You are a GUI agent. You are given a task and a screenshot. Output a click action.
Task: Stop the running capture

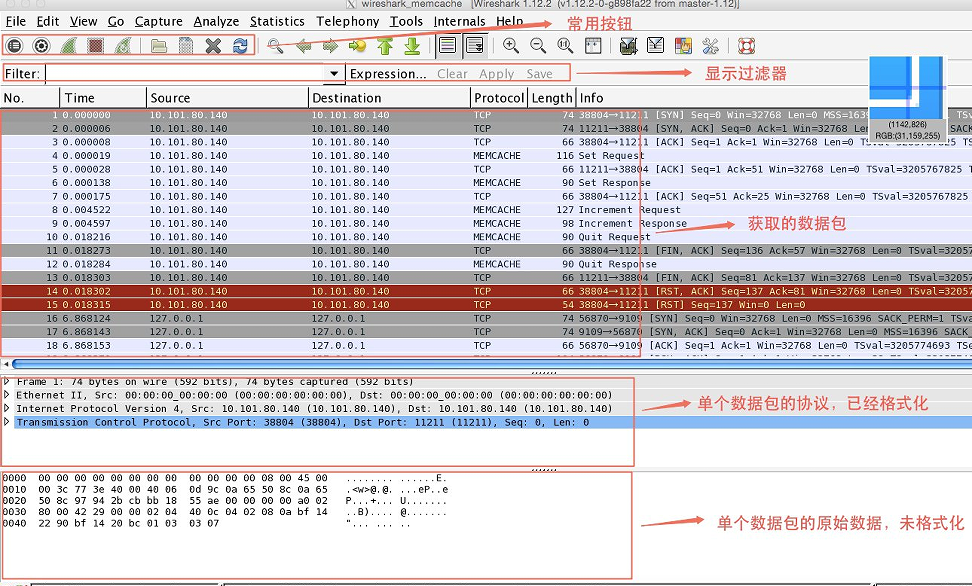(x=95, y=46)
